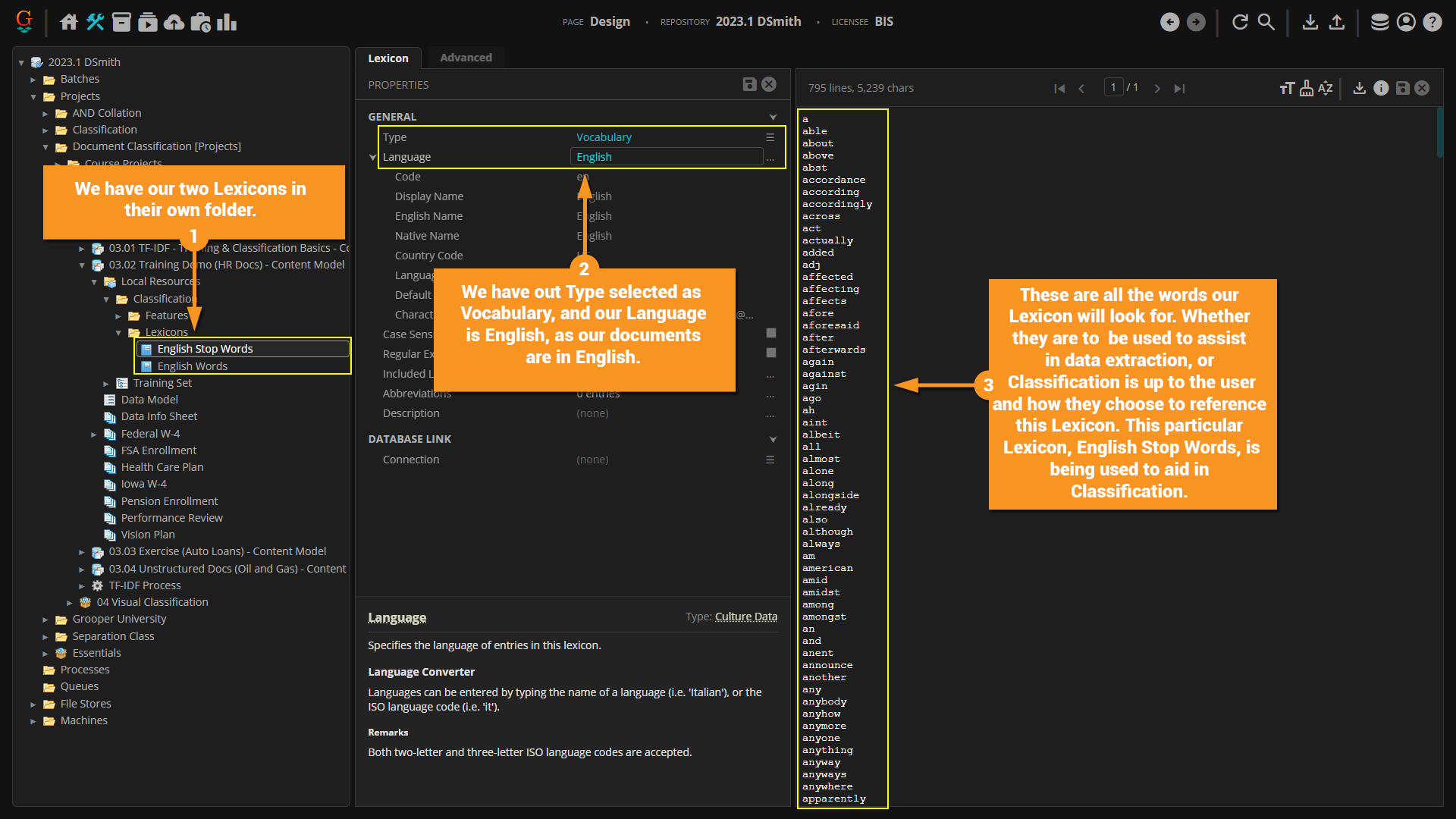
Task: Toggle the Regular Expression checkbox
Action: [770, 353]
